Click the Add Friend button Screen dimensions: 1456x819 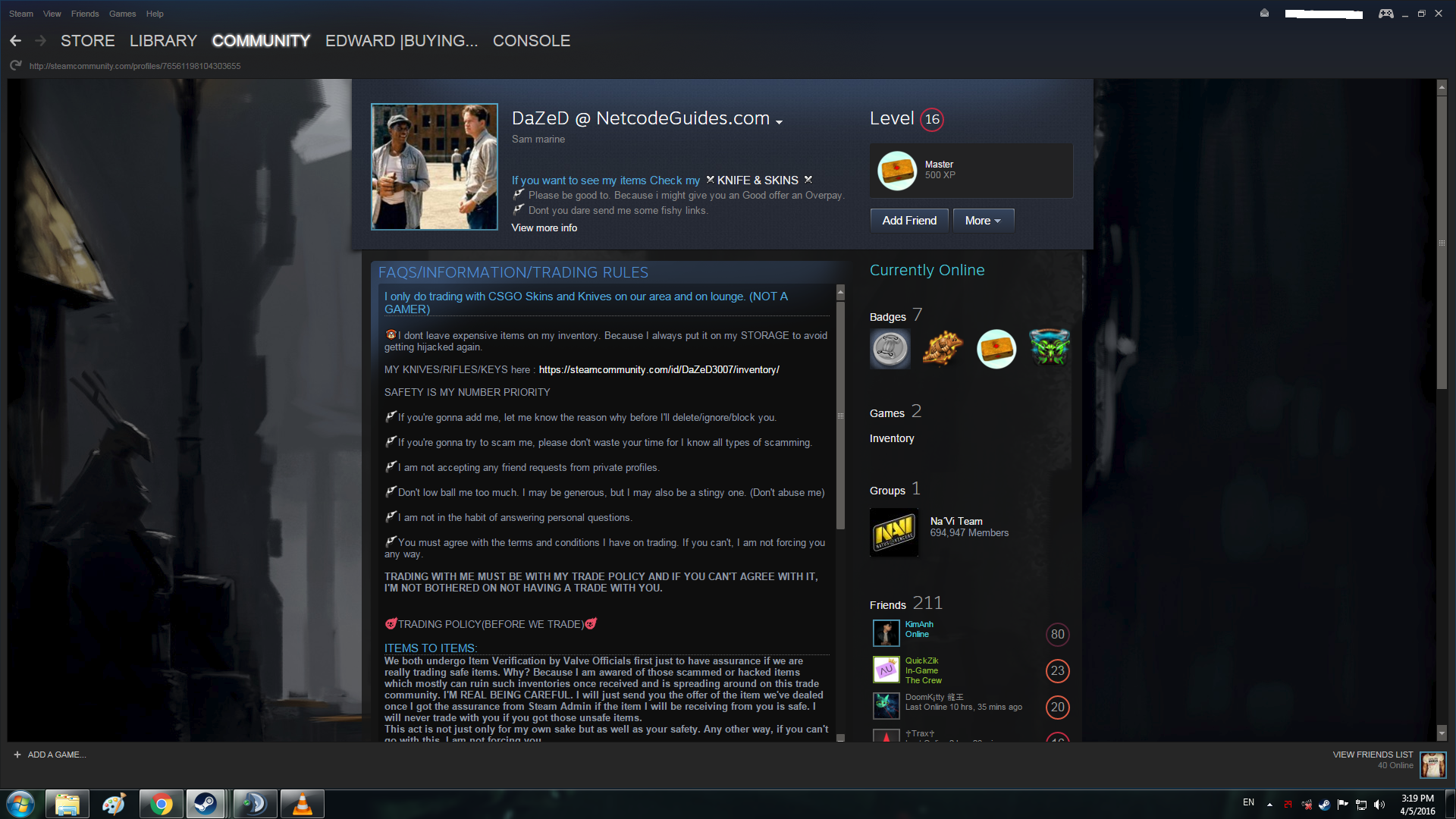point(909,221)
